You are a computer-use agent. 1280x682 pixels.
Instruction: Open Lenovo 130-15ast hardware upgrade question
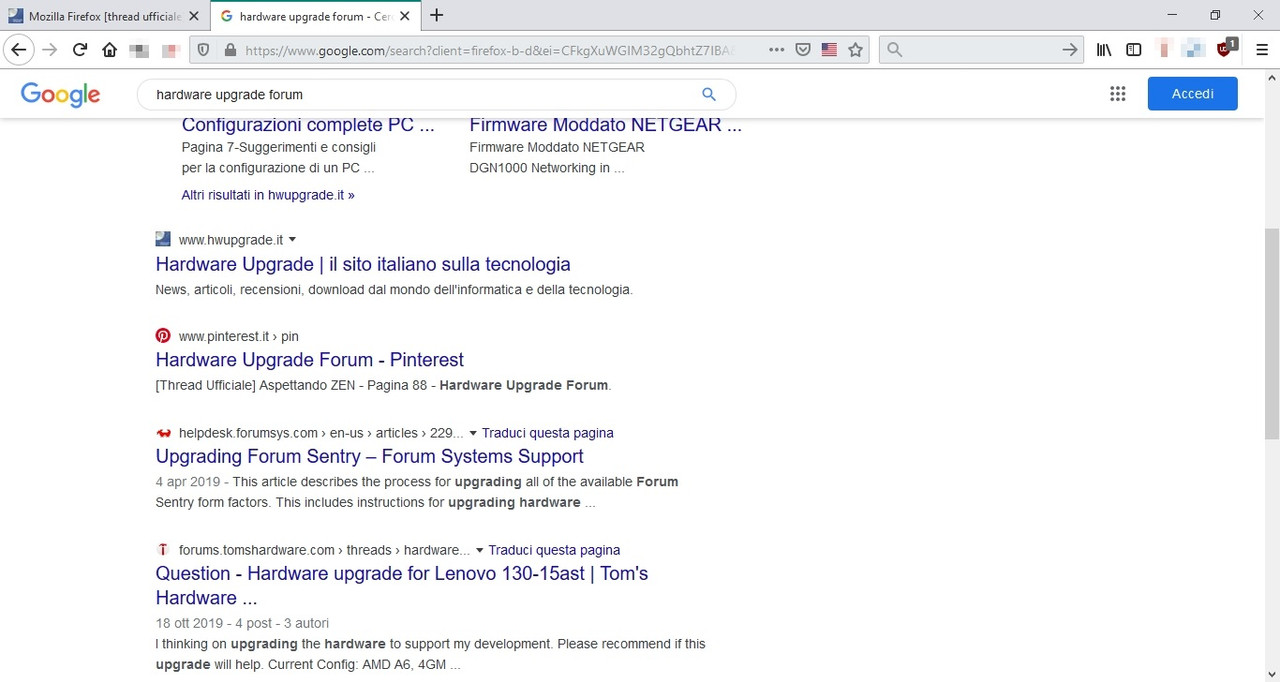coord(402,585)
